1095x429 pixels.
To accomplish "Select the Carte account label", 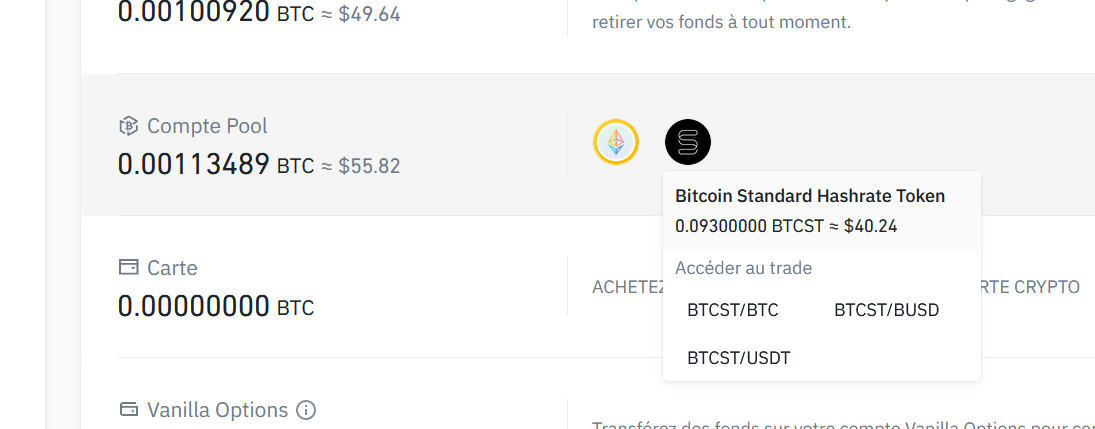I will 172,268.
